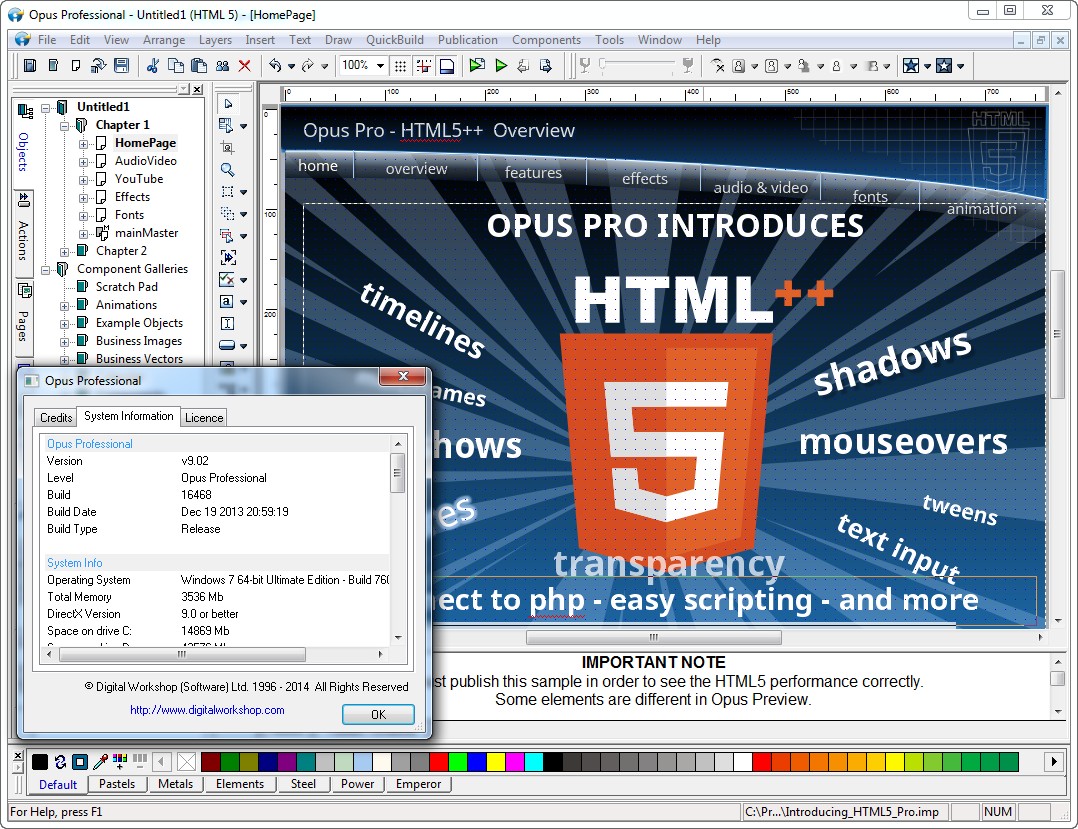
Task: Select the Zoom magnifier tool
Action: click(x=227, y=170)
